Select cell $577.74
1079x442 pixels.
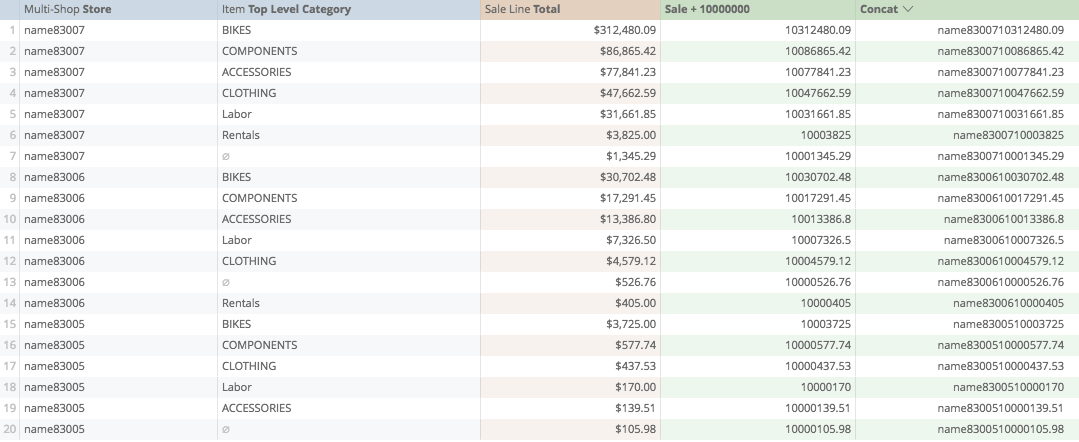570,345
